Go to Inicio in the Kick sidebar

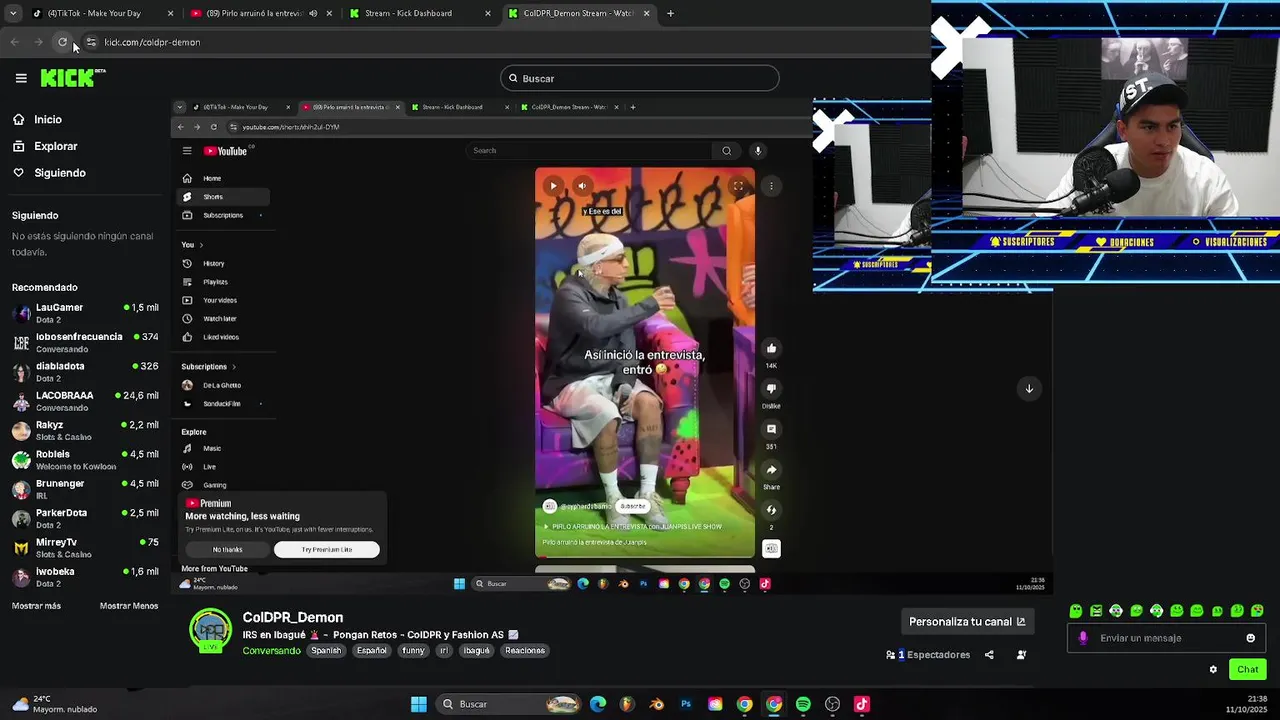click(38, 119)
